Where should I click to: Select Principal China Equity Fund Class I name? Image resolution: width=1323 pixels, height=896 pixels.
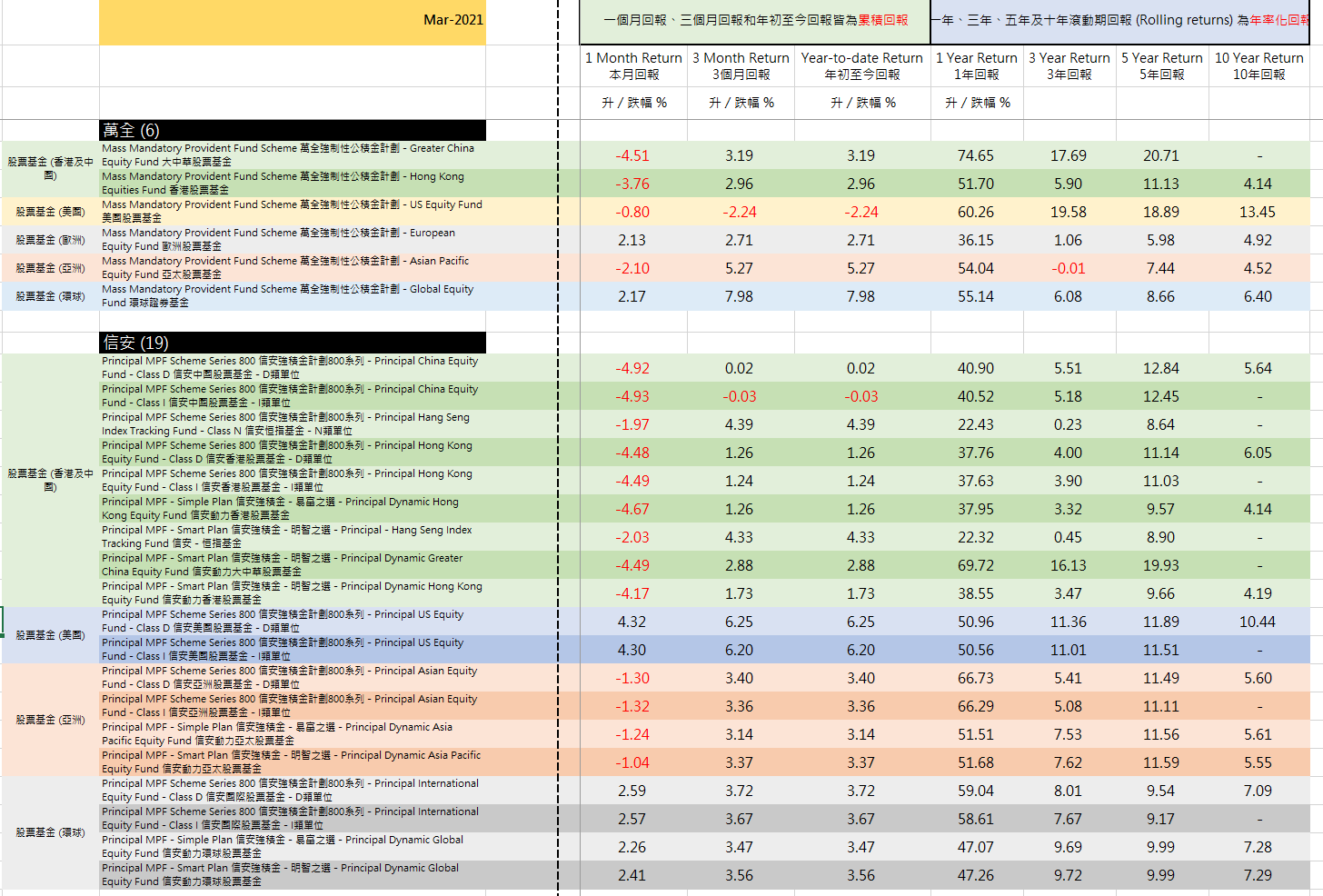[293, 396]
